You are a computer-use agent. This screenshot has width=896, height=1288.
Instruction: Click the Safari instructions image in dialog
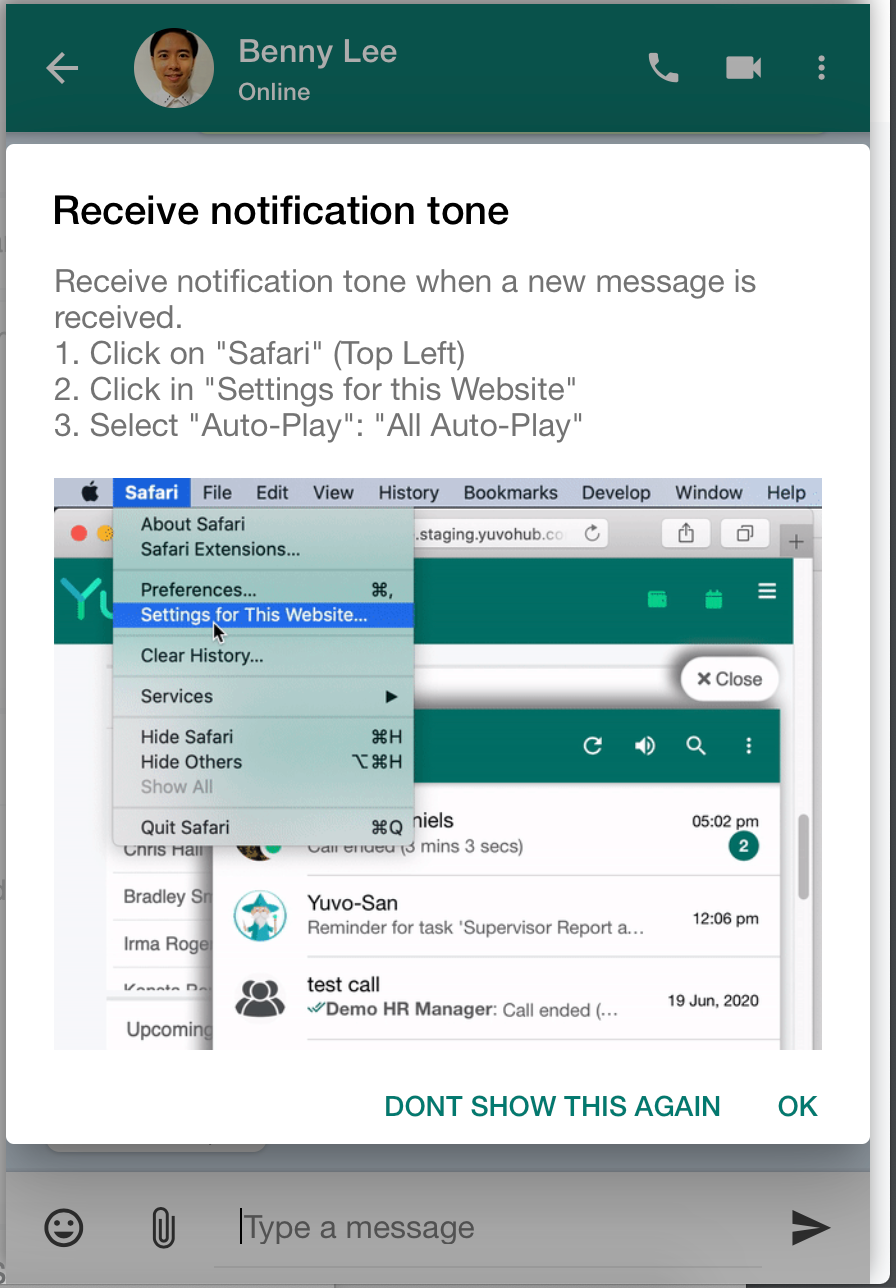tap(438, 764)
